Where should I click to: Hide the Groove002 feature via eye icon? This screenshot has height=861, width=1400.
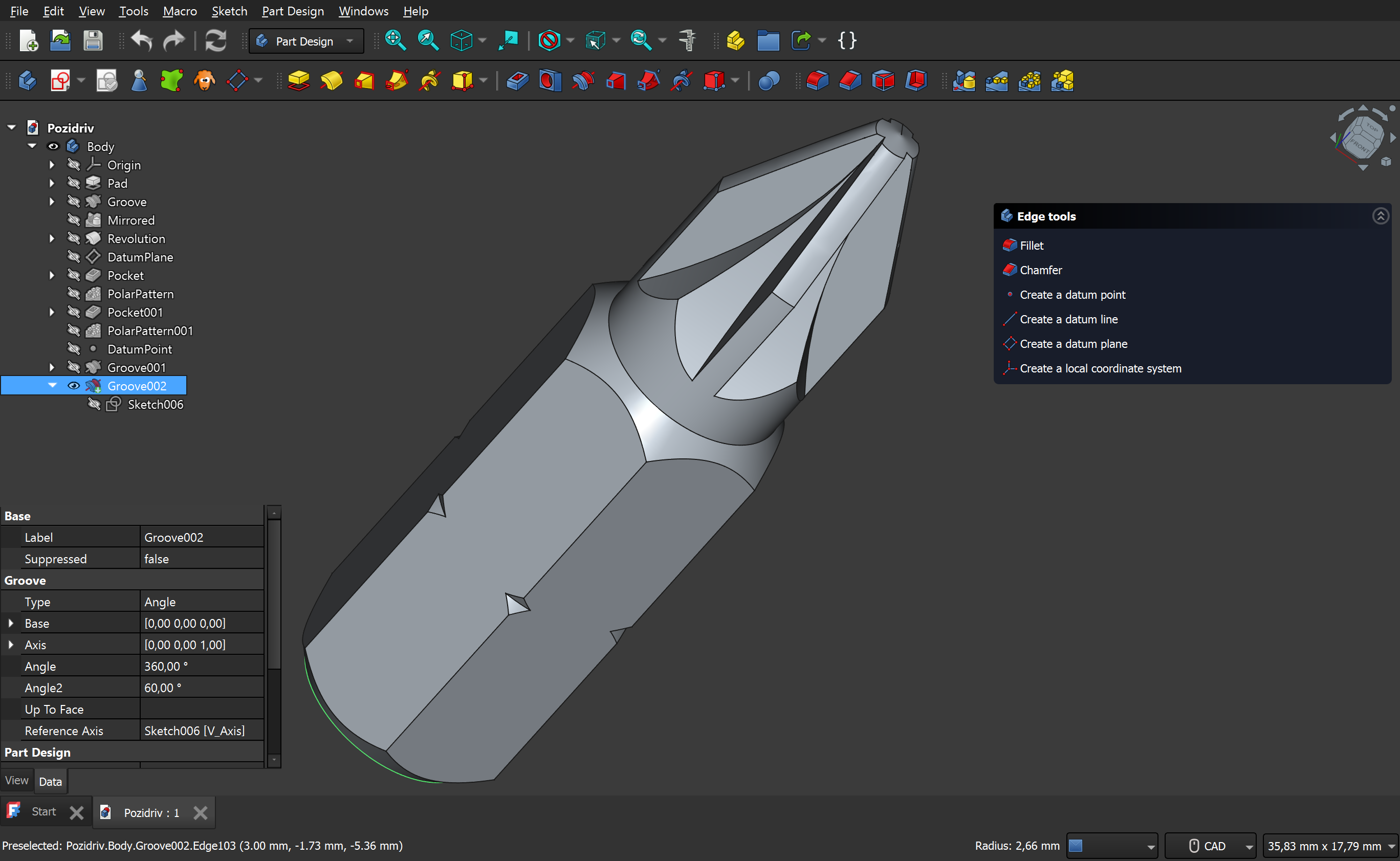74,386
